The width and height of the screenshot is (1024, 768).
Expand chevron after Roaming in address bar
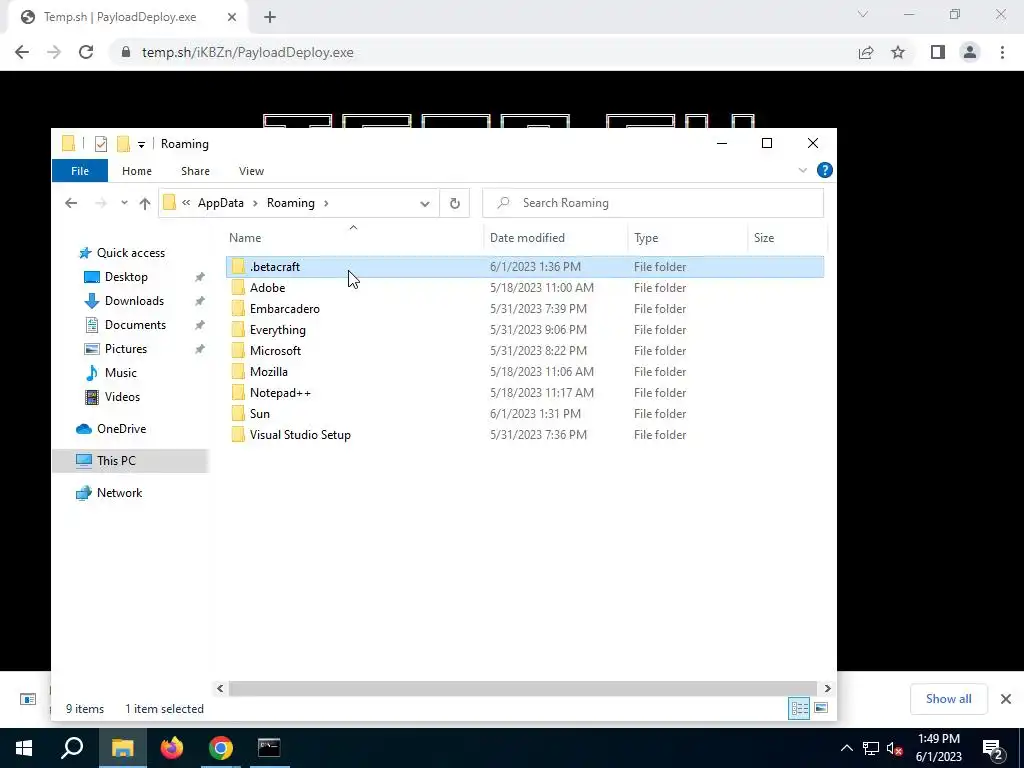click(x=327, y=203)
